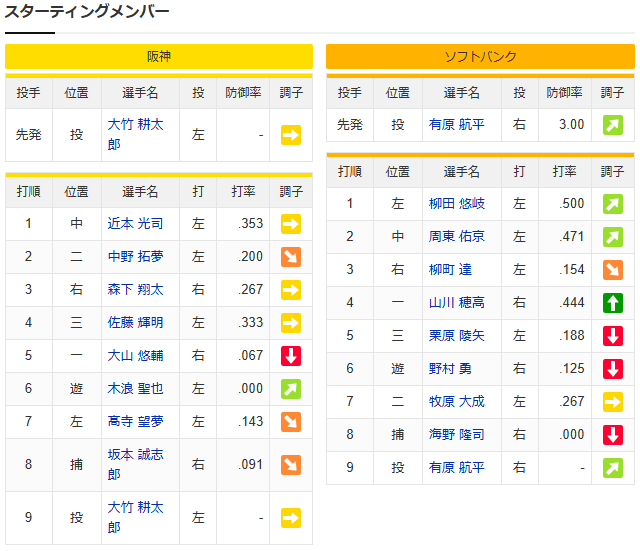Click the green rising arrow for 柳田 悠岐
Image resolution: width=640 pixels, height=551 pixels.
coord(613,204)
